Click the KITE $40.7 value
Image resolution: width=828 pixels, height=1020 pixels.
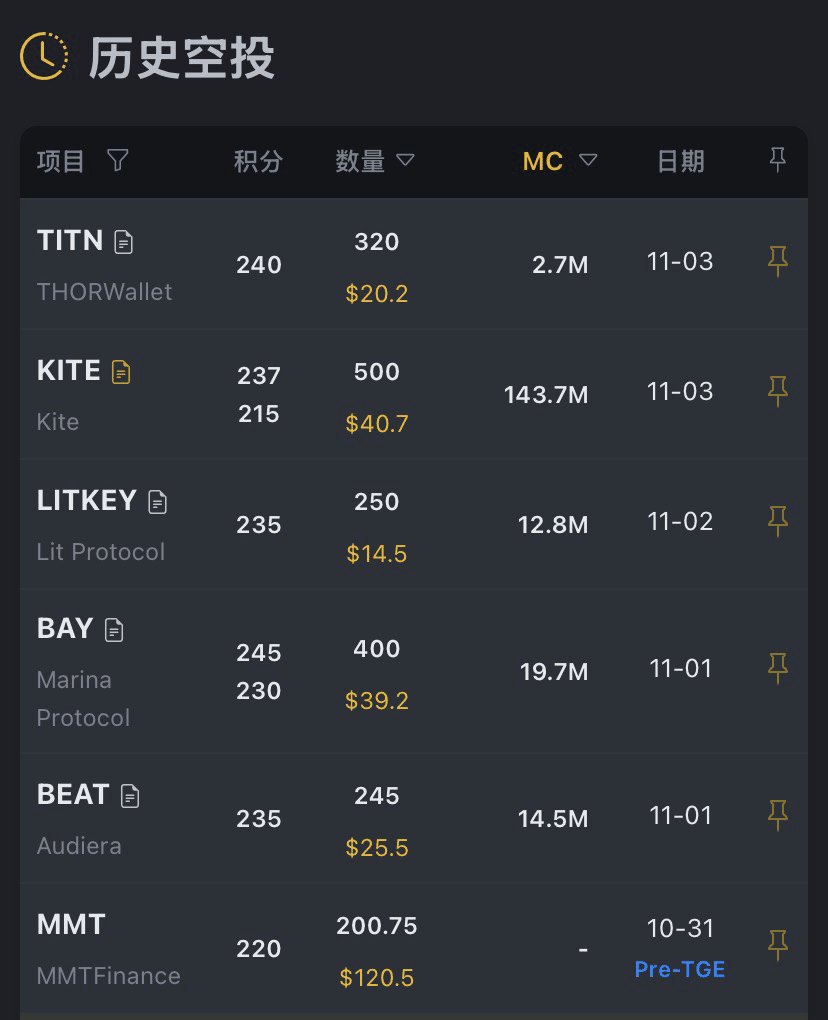[377, 423]
